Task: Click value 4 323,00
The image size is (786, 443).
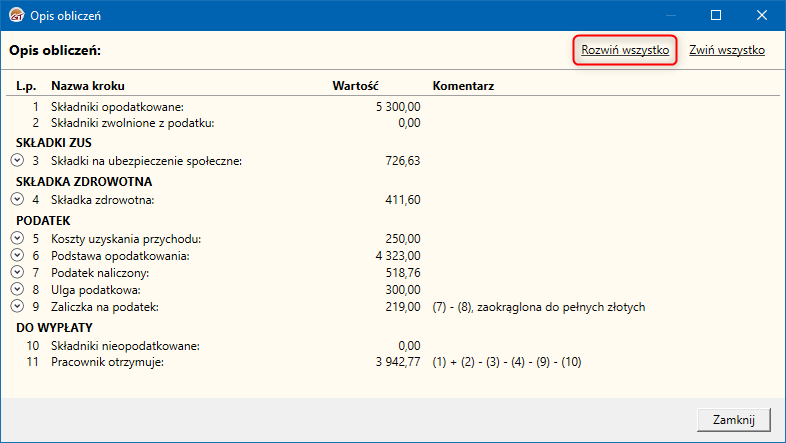Action: tap(398, 256)
